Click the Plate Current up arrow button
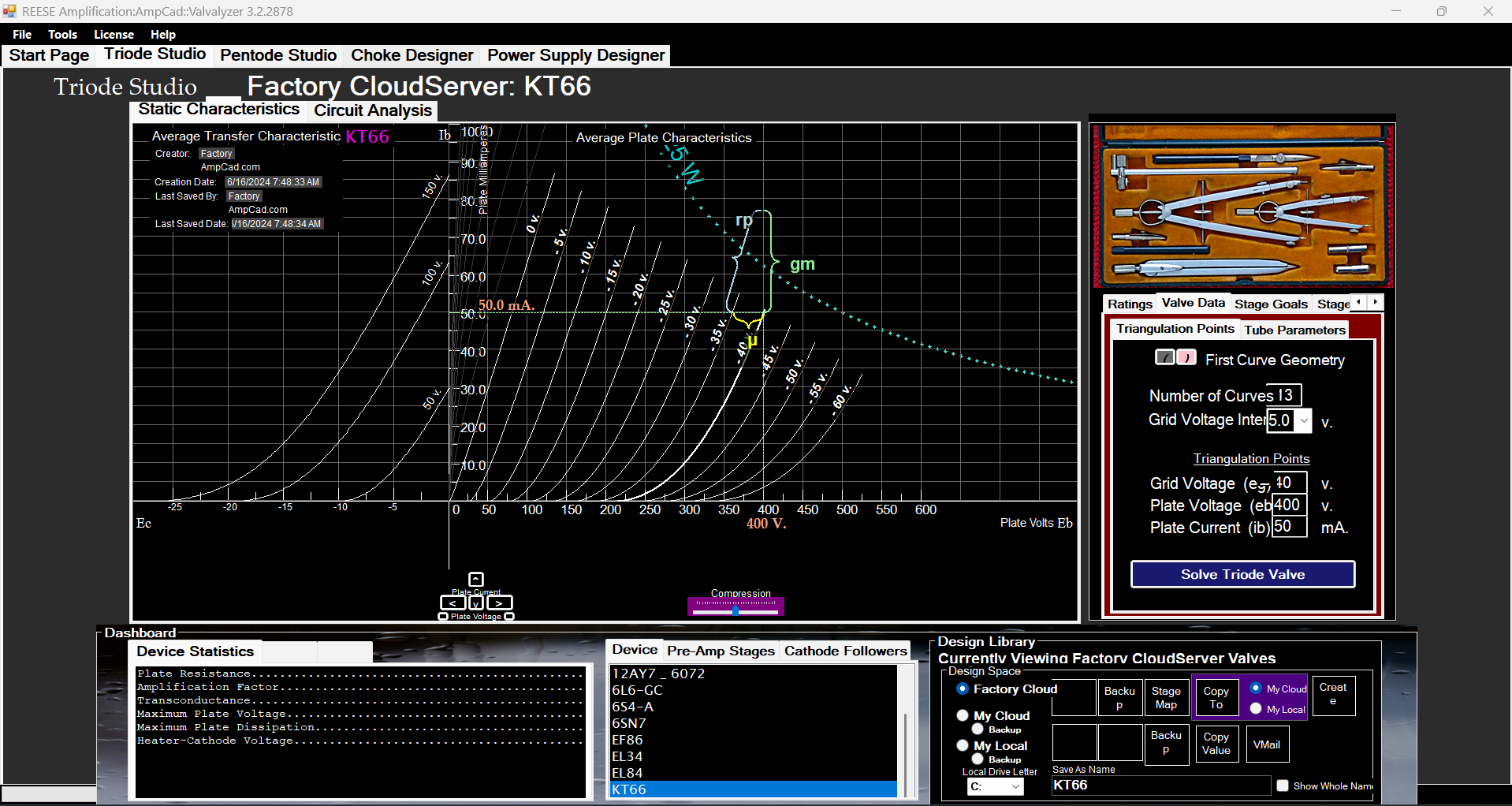 [x=476, y=579]
